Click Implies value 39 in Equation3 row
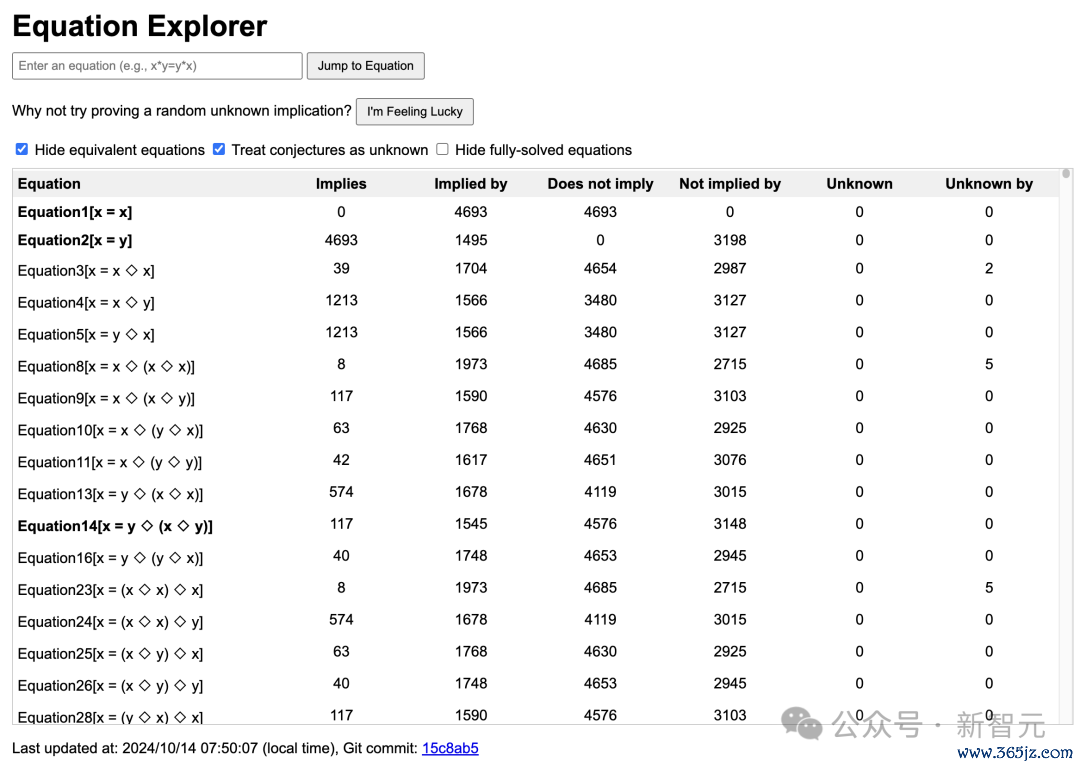 click(341, 269)
